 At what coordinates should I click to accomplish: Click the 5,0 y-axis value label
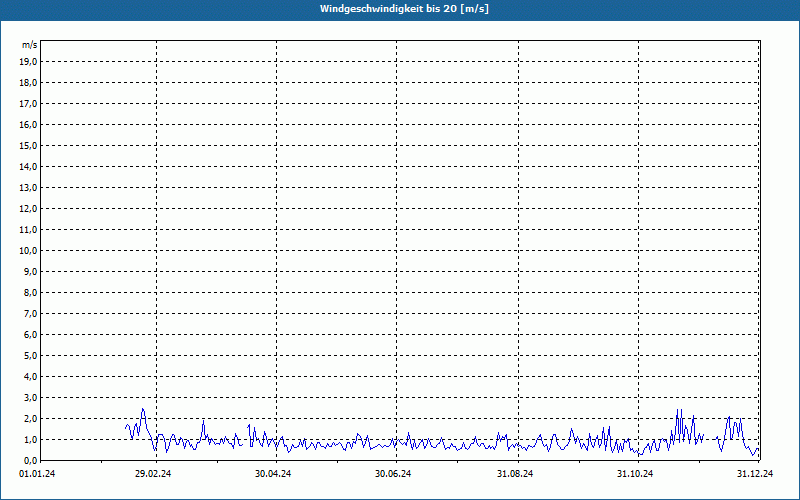click(x=31, y=356)
